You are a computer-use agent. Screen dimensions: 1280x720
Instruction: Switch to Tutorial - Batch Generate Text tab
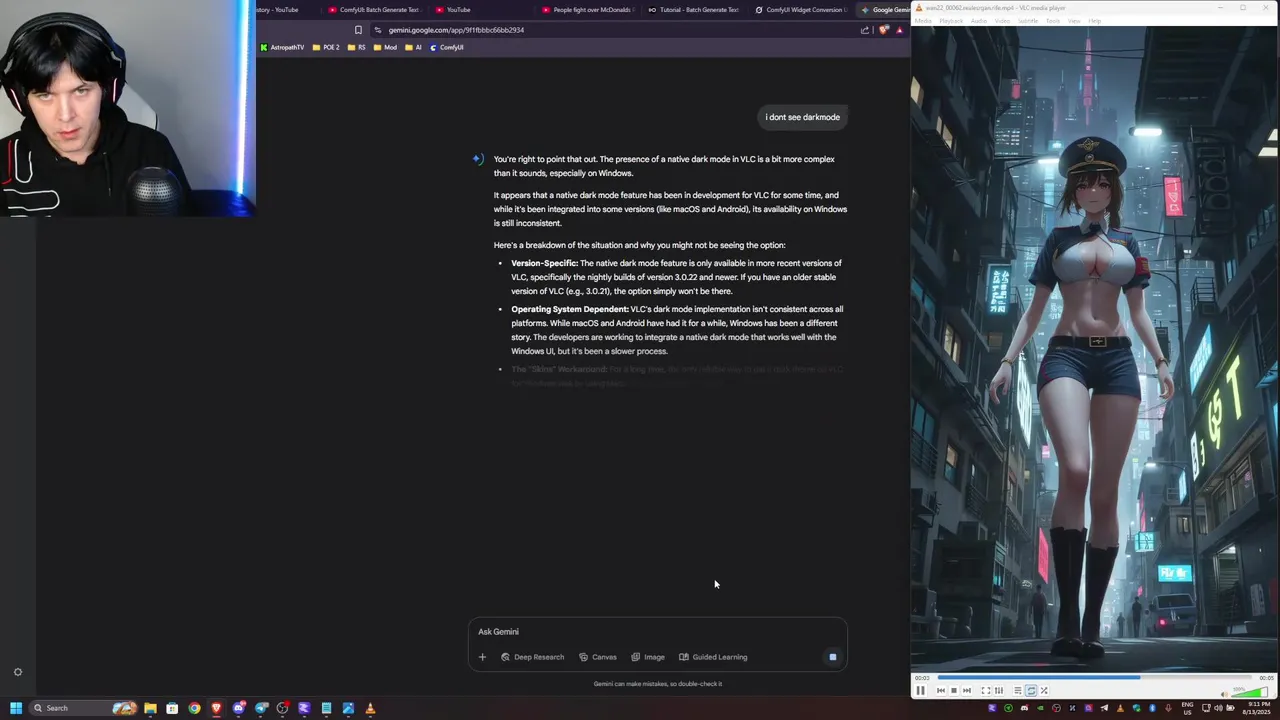pos(692,10)
